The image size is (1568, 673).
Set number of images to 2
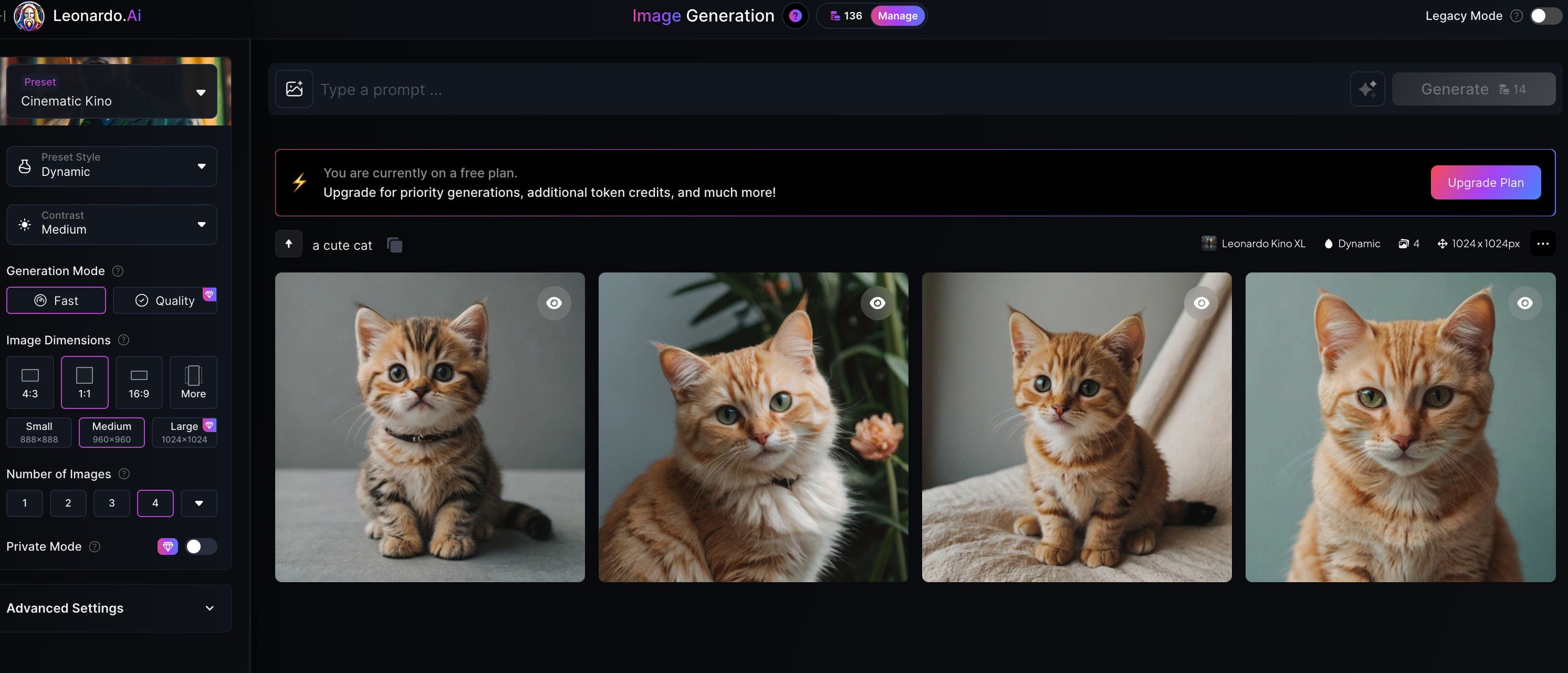68,502
